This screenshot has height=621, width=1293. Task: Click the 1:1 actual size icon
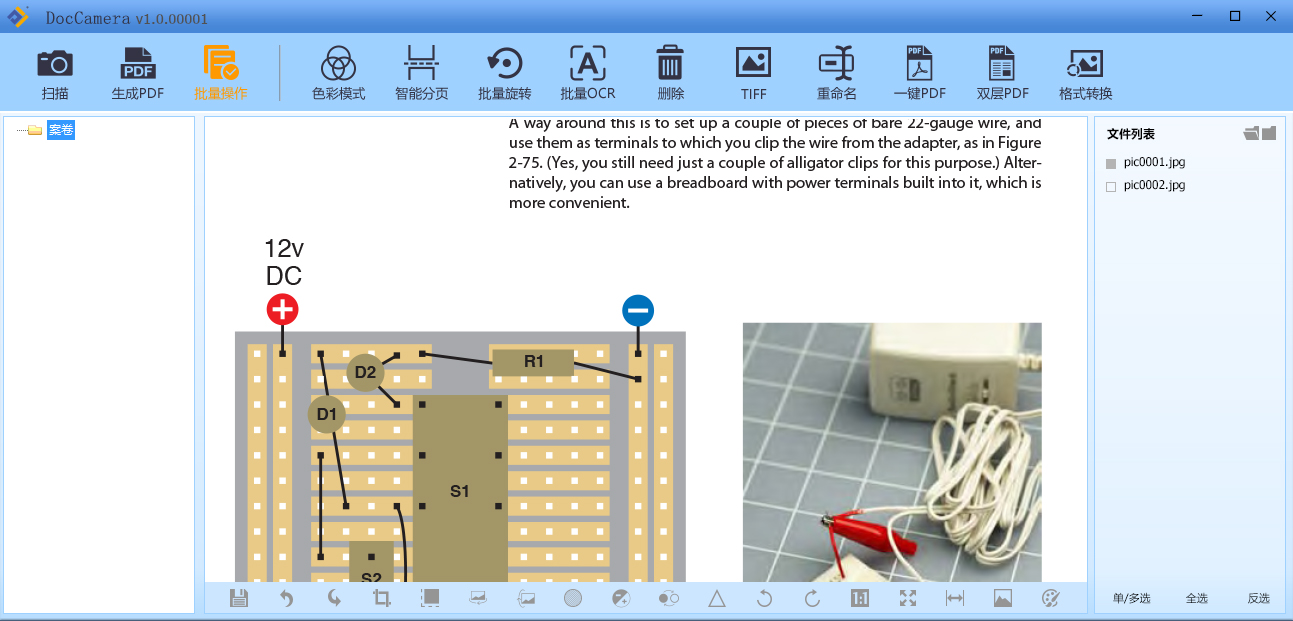coord(860,598)
